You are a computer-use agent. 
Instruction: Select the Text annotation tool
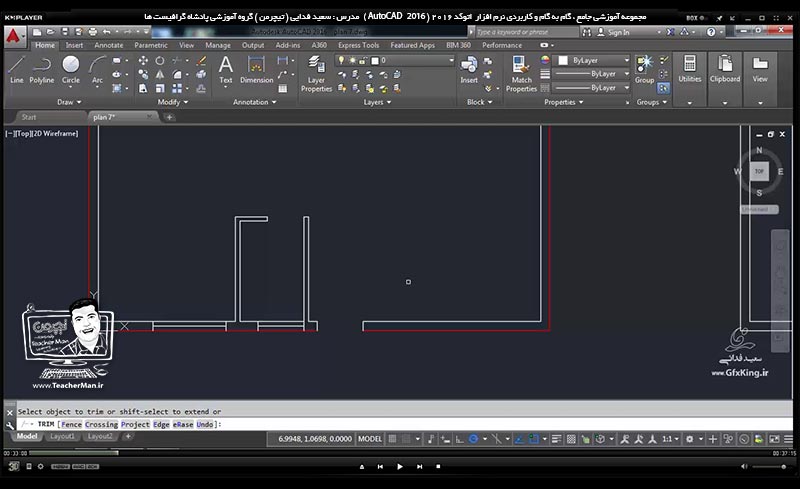click(226, 69)
